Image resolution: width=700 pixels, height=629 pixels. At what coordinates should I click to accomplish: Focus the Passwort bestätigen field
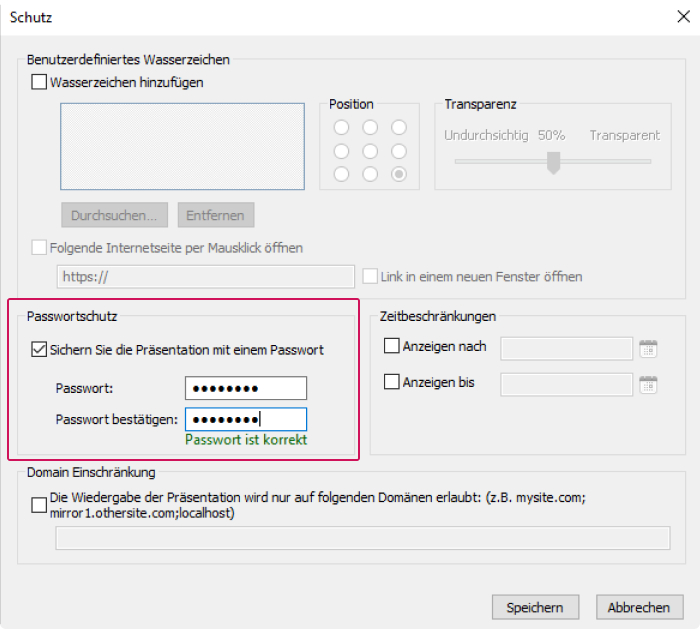246,419
